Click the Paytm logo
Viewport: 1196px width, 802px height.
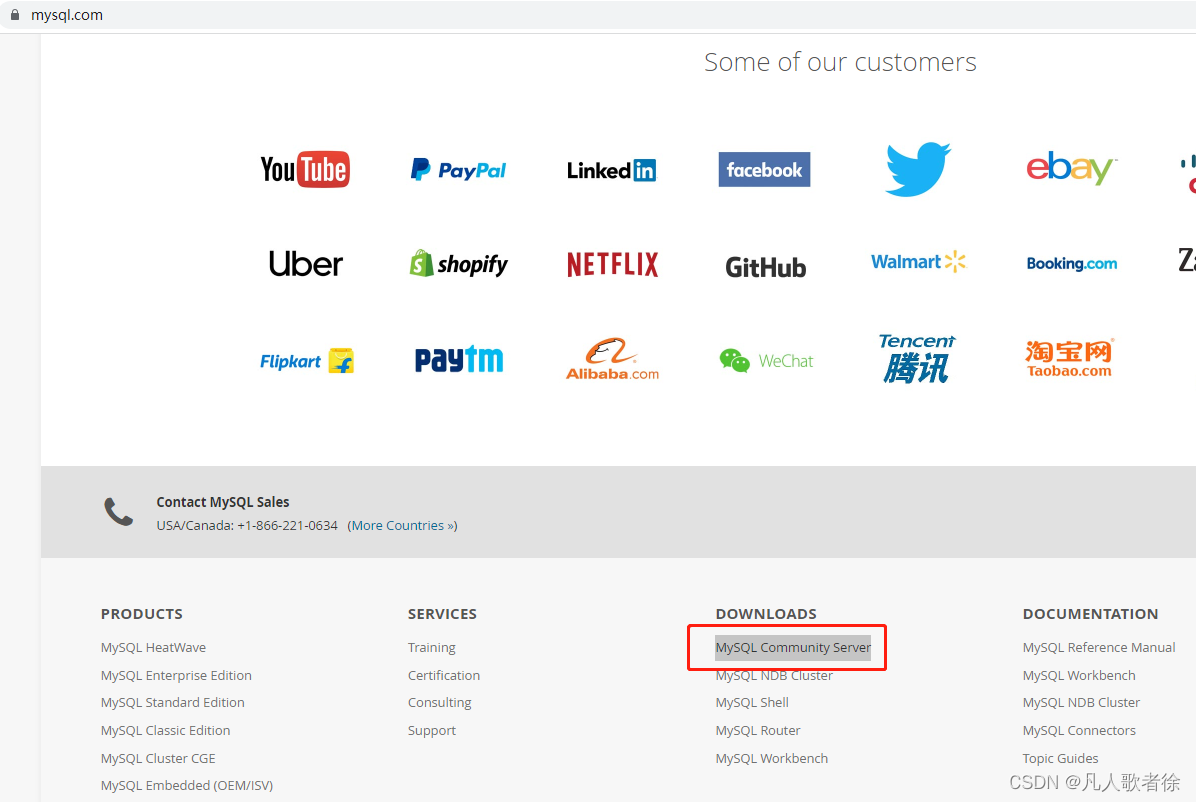point(459,359)
